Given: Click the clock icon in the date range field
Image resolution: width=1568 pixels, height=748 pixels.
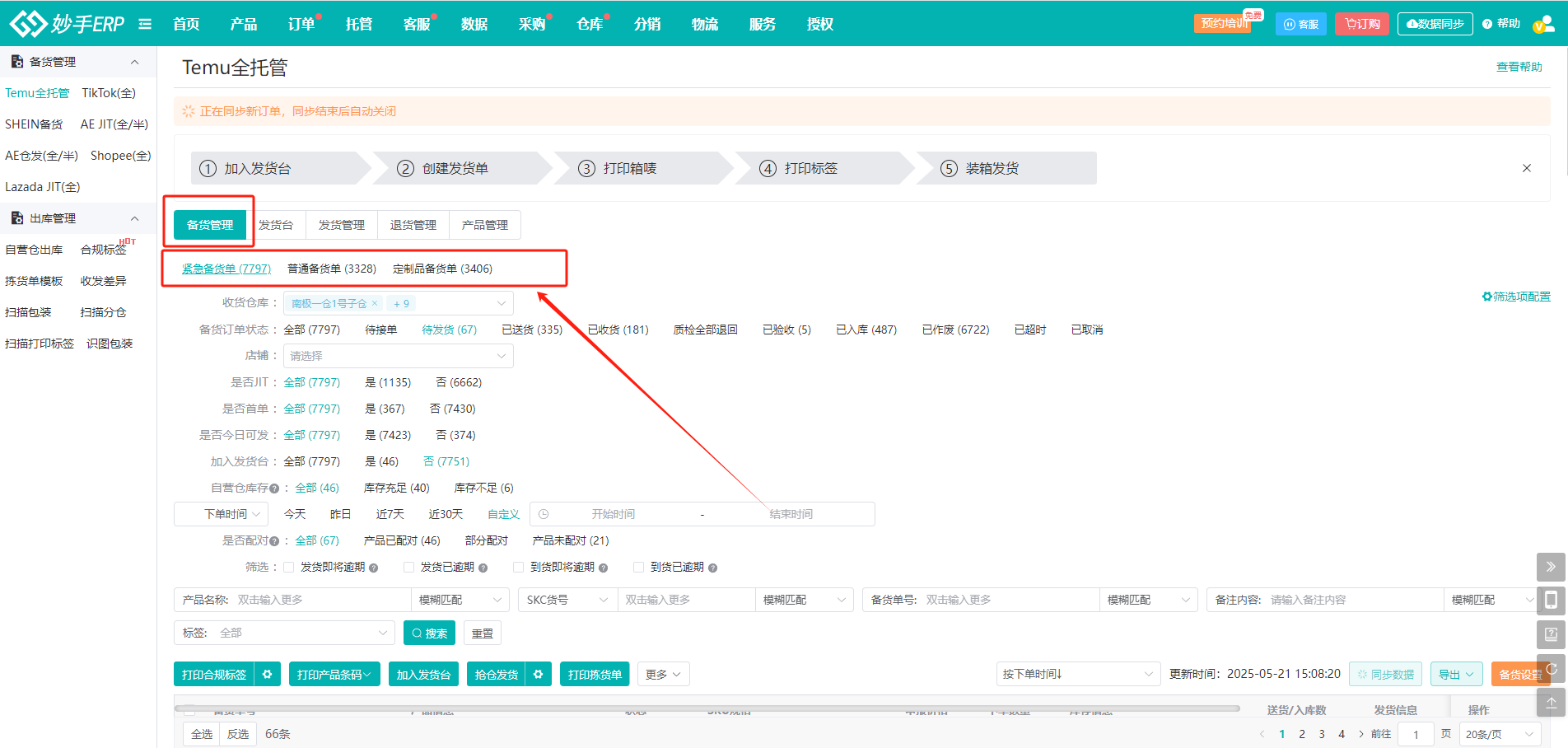Looking at the screenshot, I should pos(544,514).
